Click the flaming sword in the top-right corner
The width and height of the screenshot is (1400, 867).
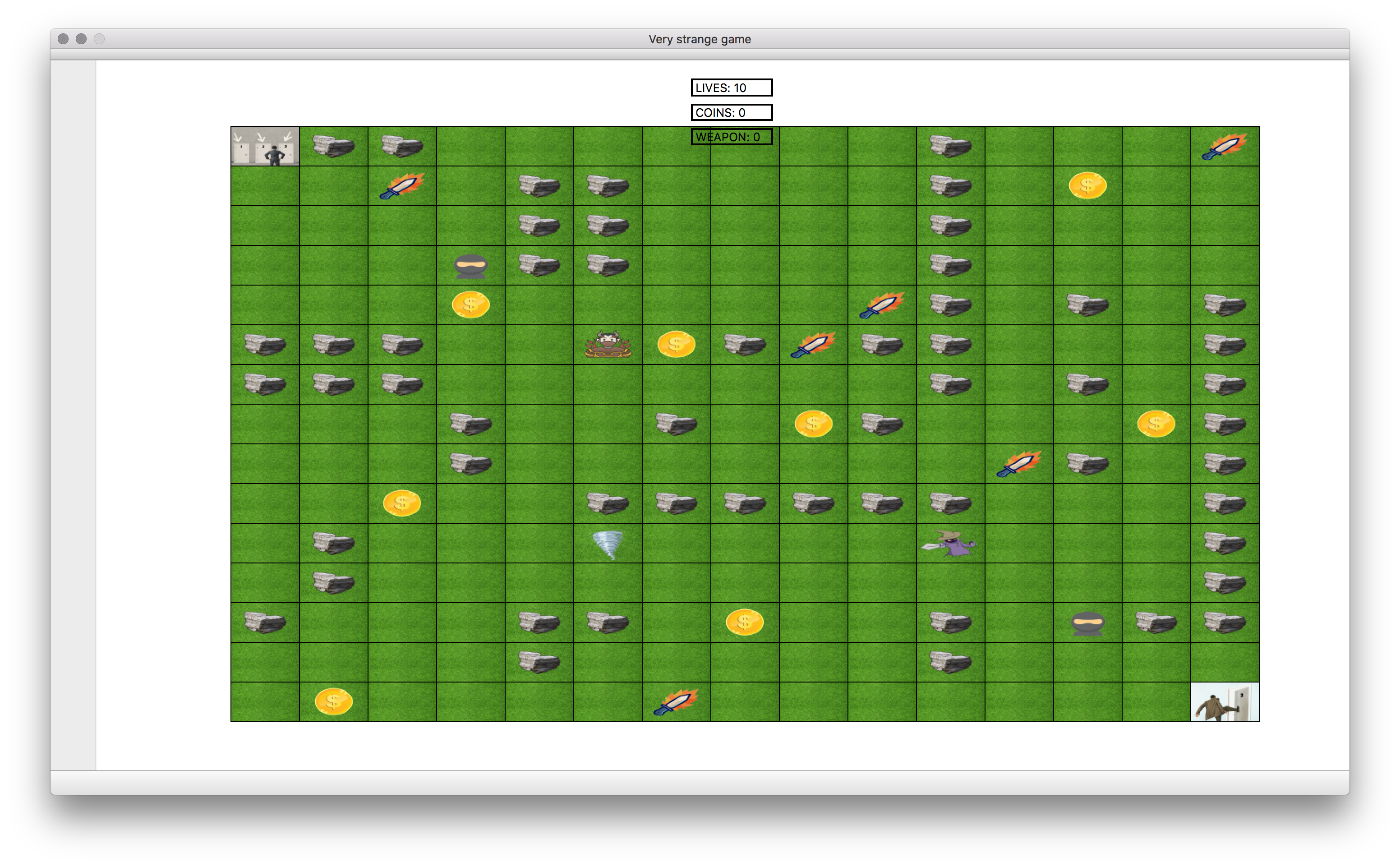(1225, 146)
